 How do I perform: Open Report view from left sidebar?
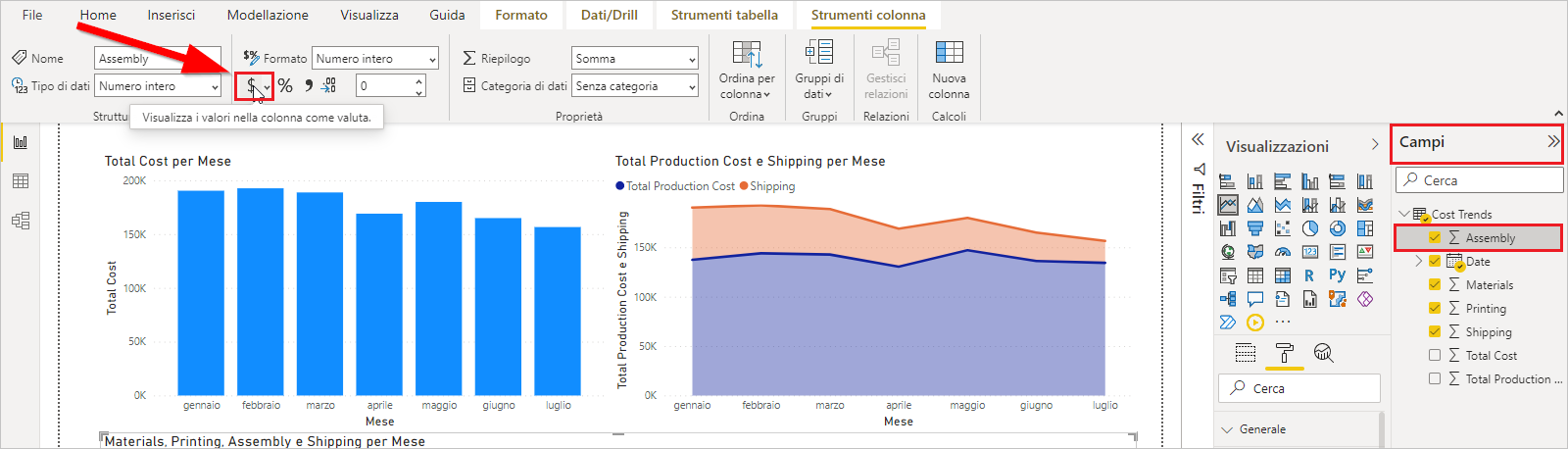pos(21,142)
